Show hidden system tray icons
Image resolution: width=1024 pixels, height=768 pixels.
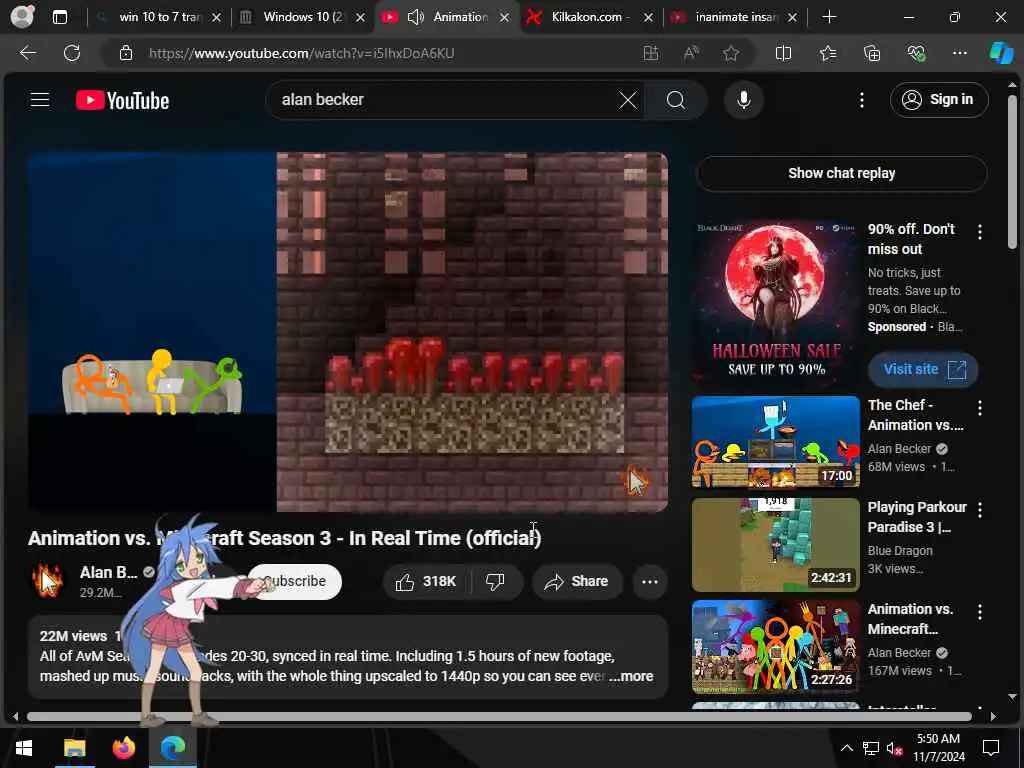pos(846,748)
